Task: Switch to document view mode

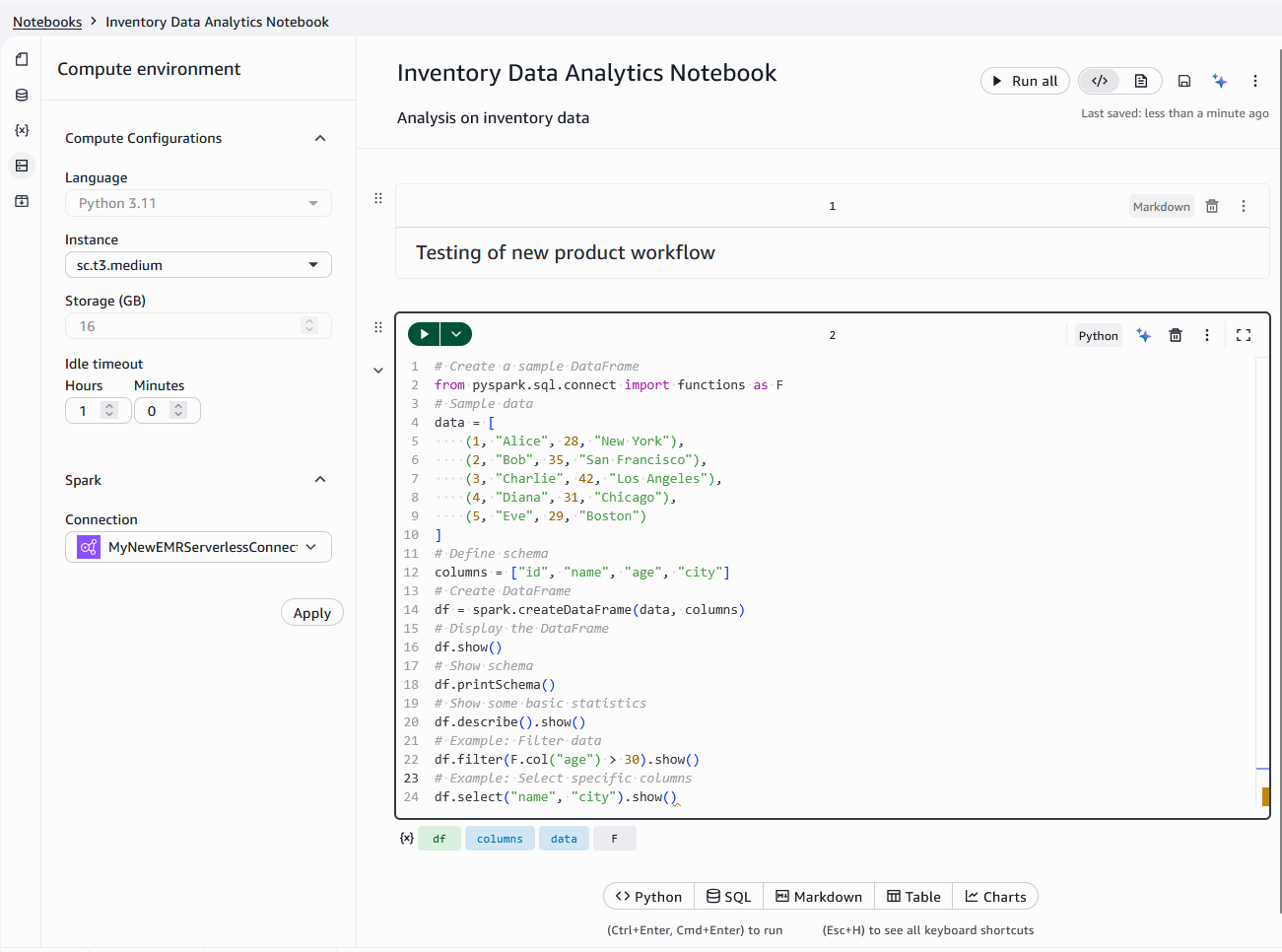Action: [1140, 81]
